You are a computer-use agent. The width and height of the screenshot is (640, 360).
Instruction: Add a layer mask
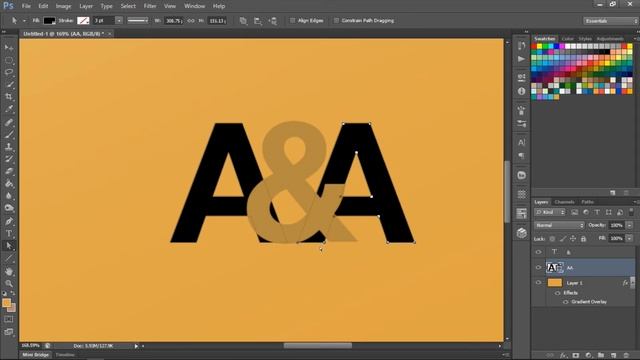(576, 356)
